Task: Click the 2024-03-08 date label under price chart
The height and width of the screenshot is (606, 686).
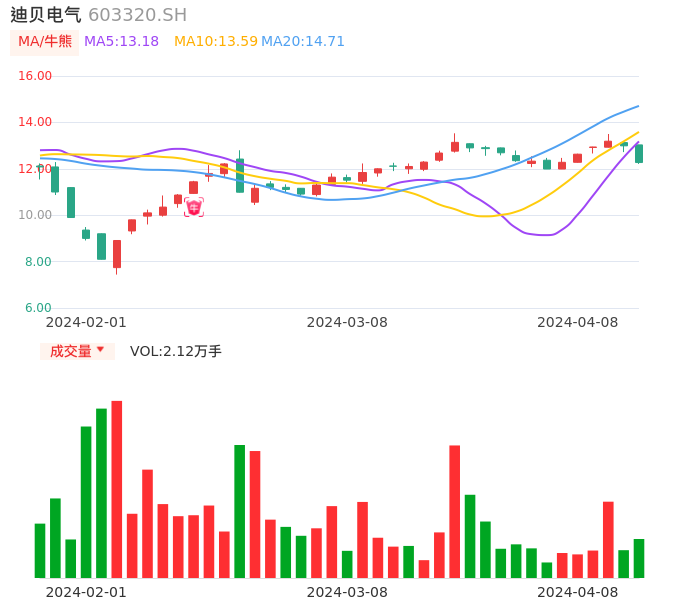Action: (x=347, y=322)
